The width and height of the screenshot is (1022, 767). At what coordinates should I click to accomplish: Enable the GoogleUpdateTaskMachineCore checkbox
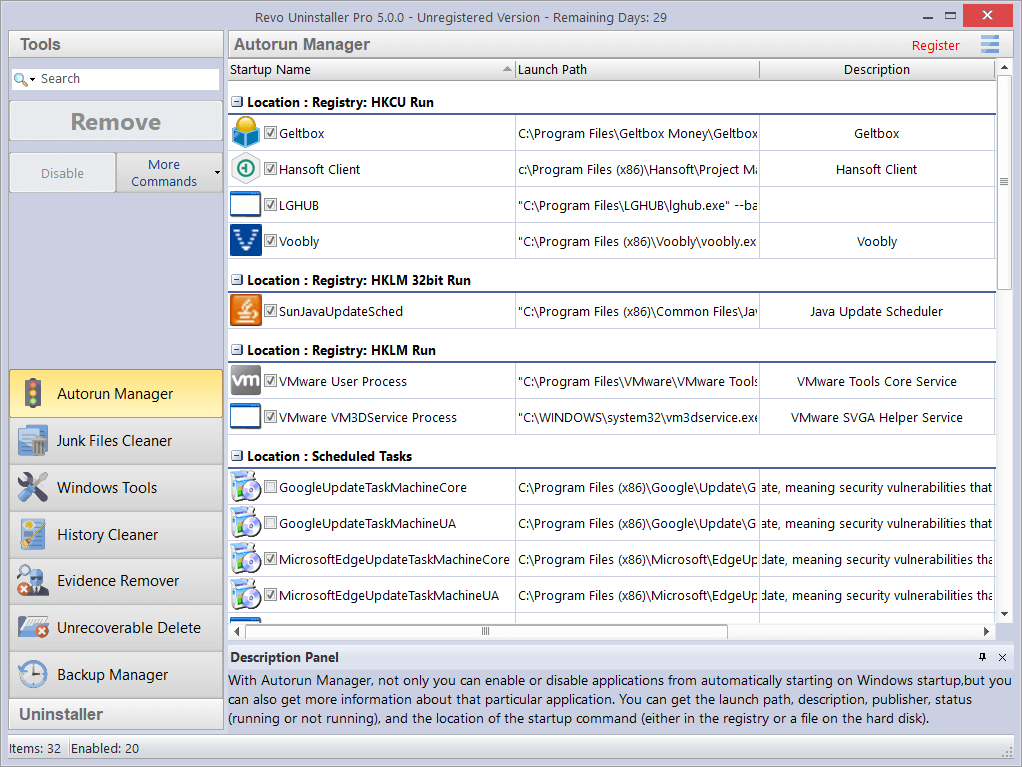(270, 486)
